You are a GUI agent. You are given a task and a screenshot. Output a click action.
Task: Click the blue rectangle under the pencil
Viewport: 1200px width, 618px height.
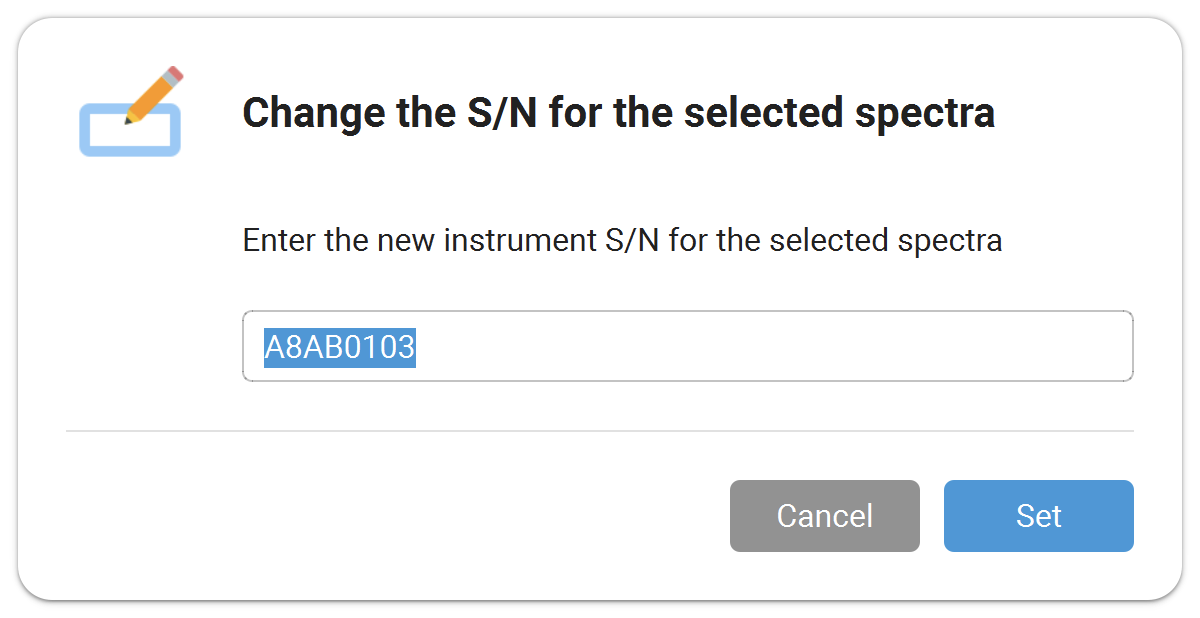[x=130, y=130]
